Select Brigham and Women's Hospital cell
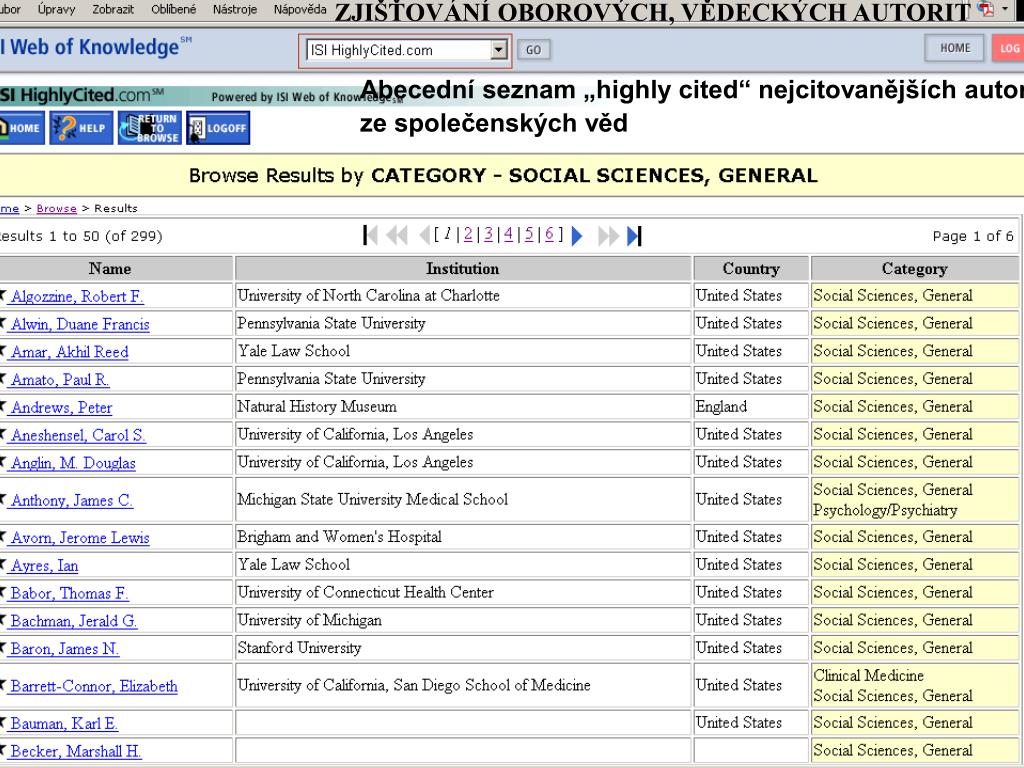 click(x=463, y=537)
